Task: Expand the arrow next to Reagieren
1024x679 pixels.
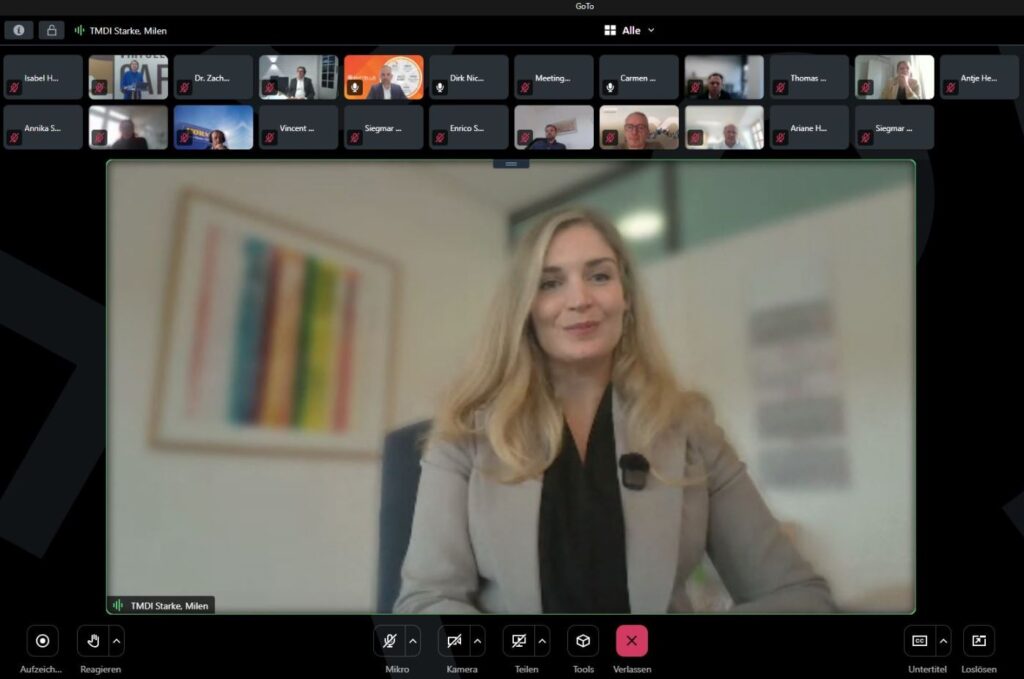Action: [117, 641]
